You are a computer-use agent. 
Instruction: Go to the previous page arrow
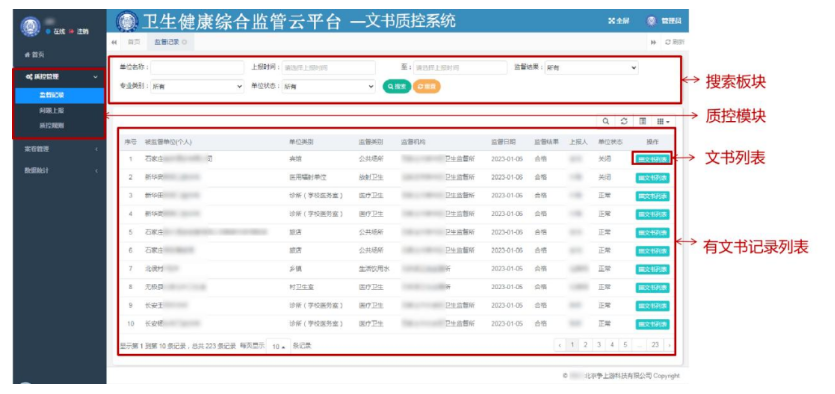point(560,345)
